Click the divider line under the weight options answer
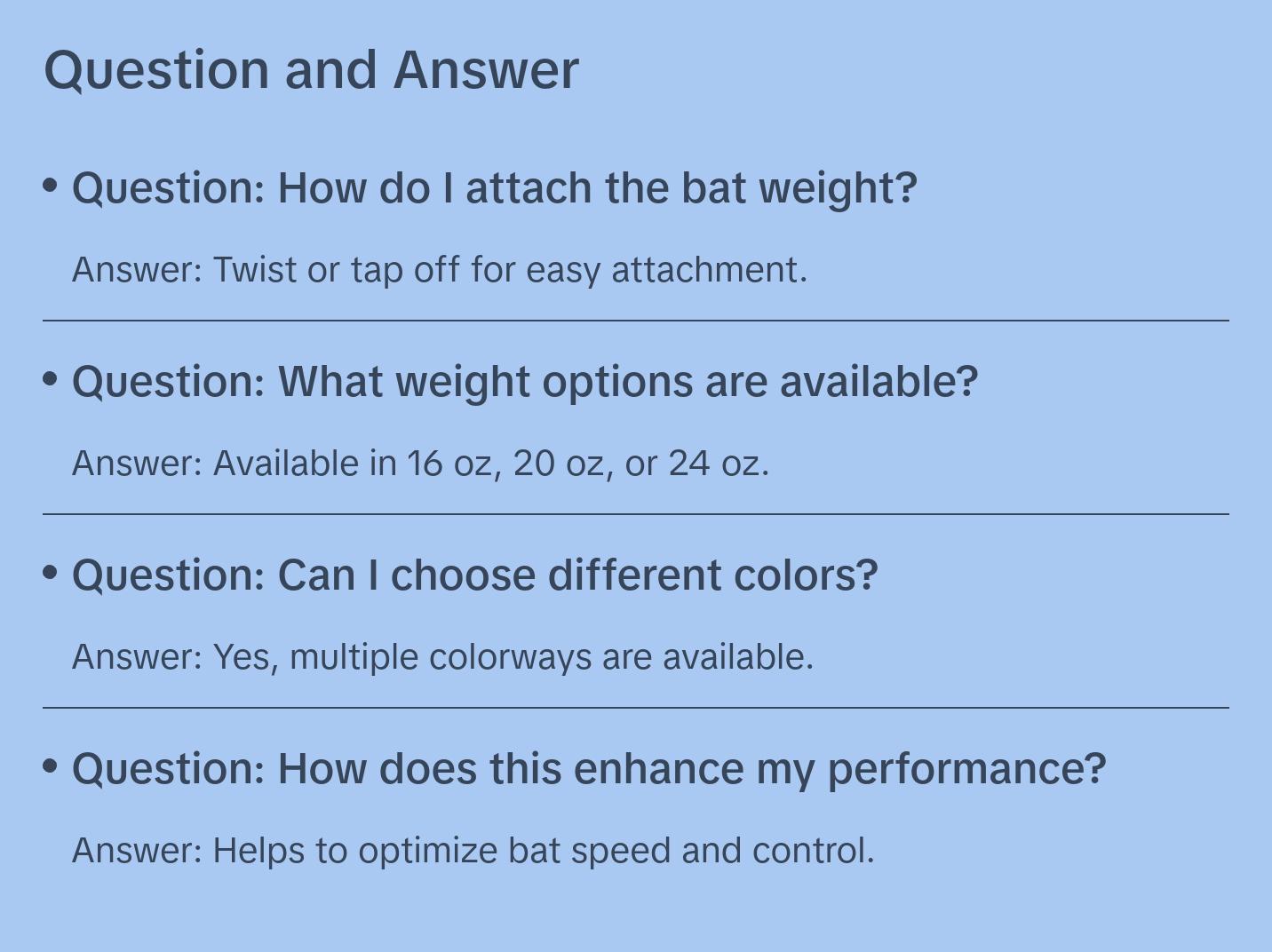Viewport: 1272px width, 952px height. click(636, 514)
